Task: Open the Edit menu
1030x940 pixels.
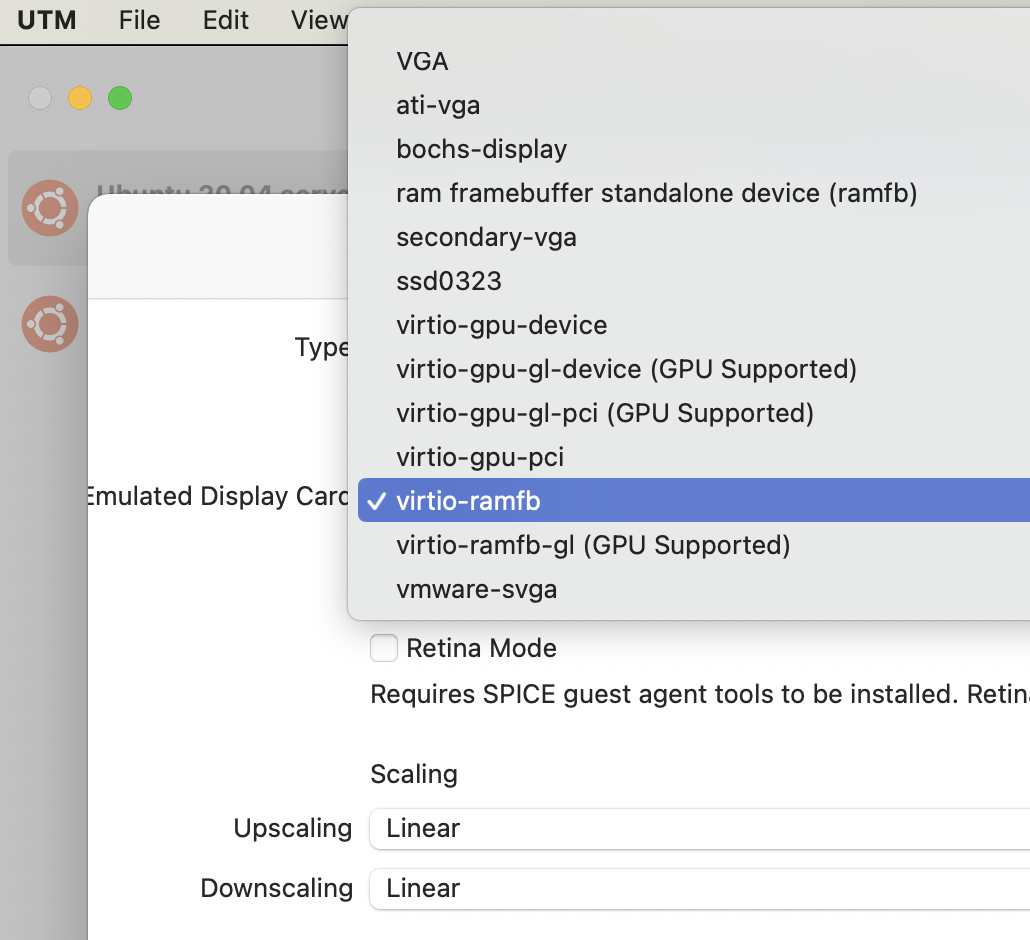Action: click(224, 20)
